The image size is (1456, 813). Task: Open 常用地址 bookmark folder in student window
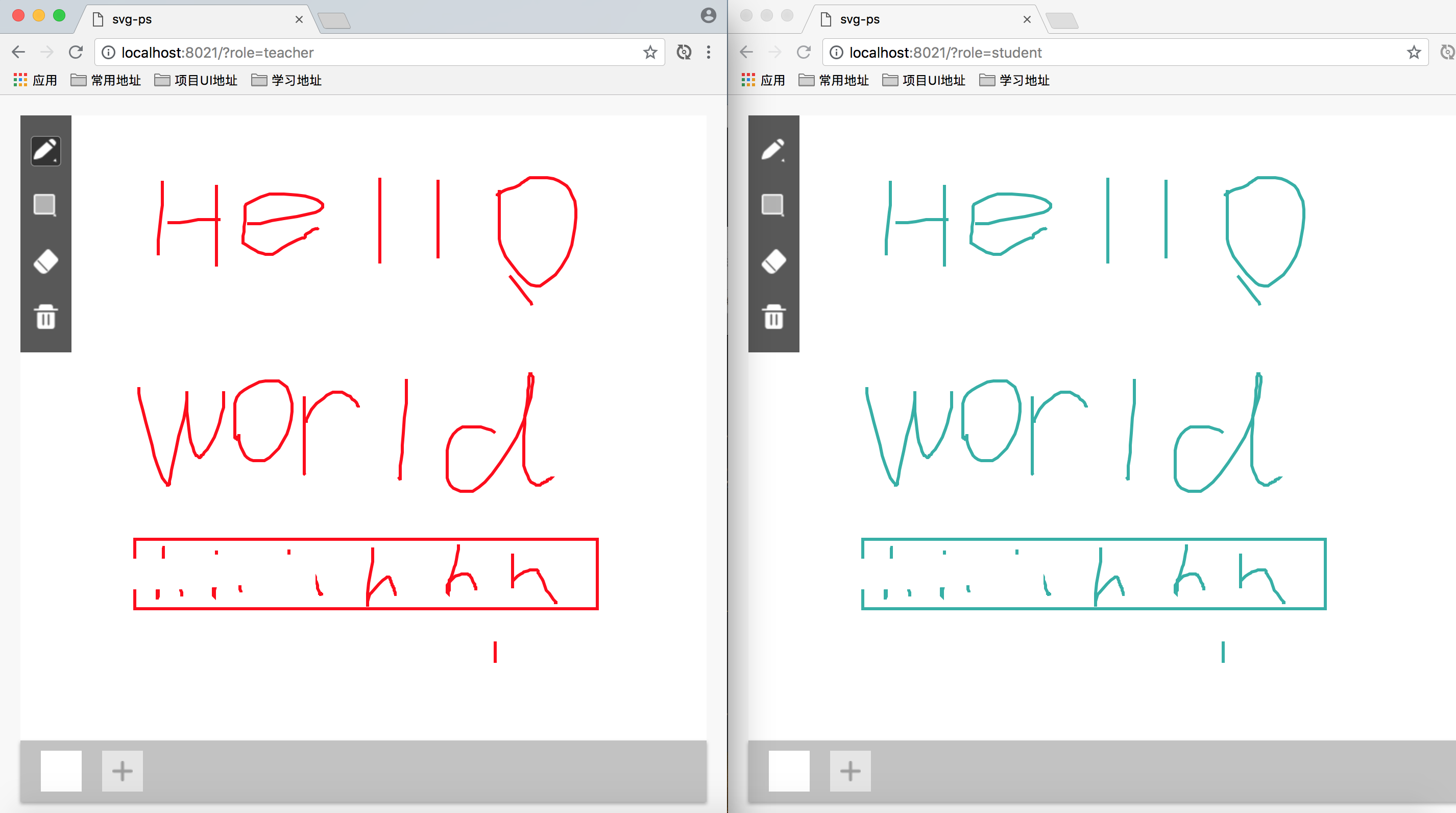coord(834,80)
